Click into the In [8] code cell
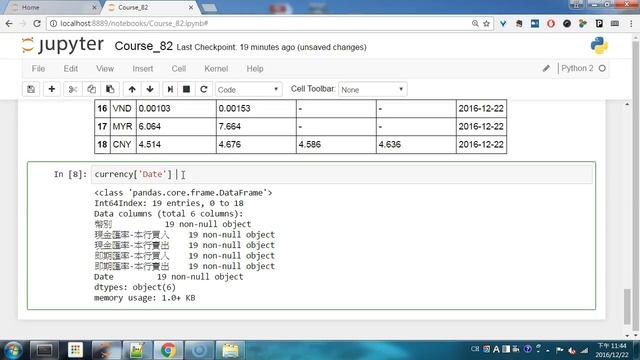Screen dimensions: 640x360 (x=342, y=175)
